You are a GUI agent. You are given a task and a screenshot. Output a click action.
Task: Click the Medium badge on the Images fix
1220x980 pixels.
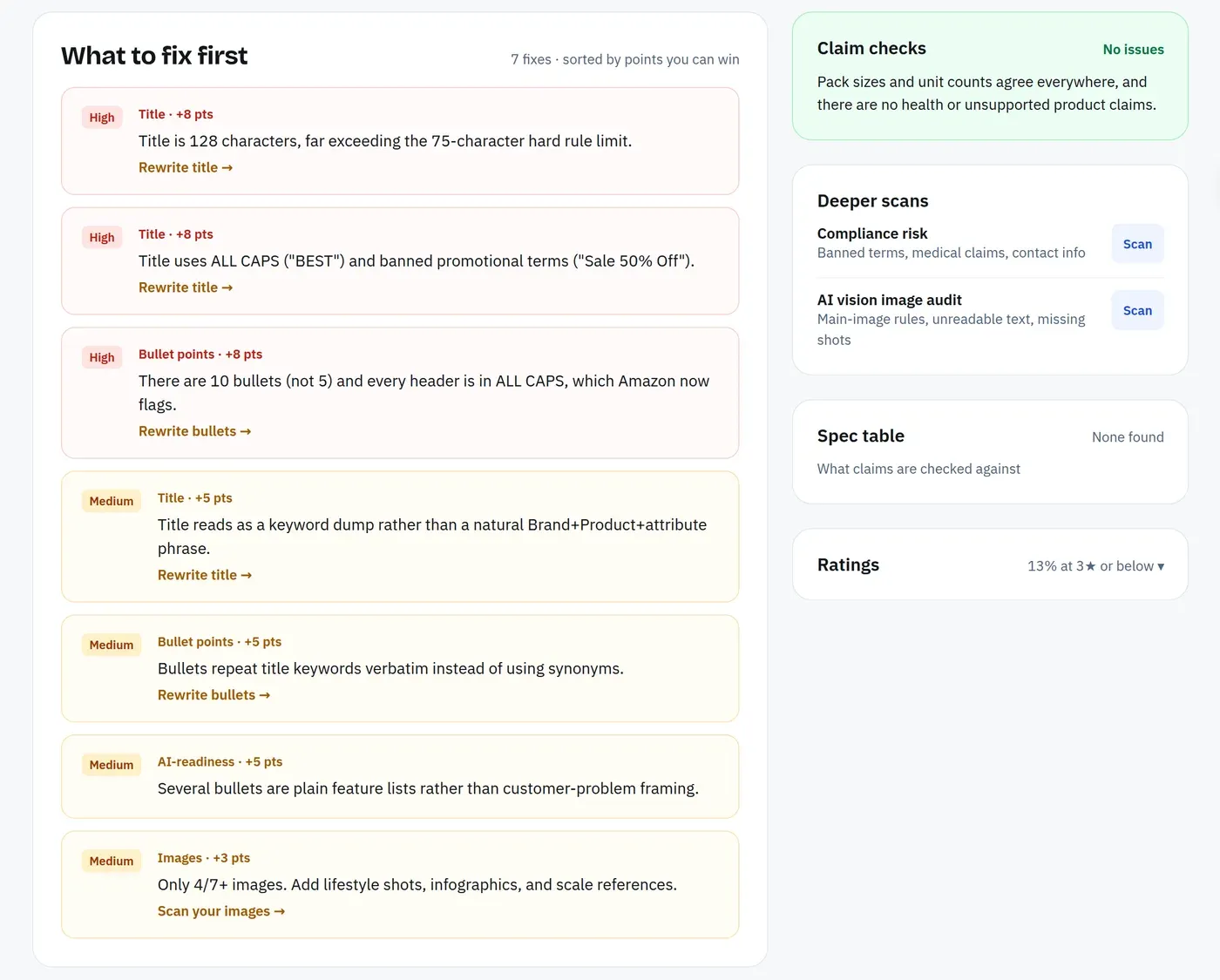(112, 862)
